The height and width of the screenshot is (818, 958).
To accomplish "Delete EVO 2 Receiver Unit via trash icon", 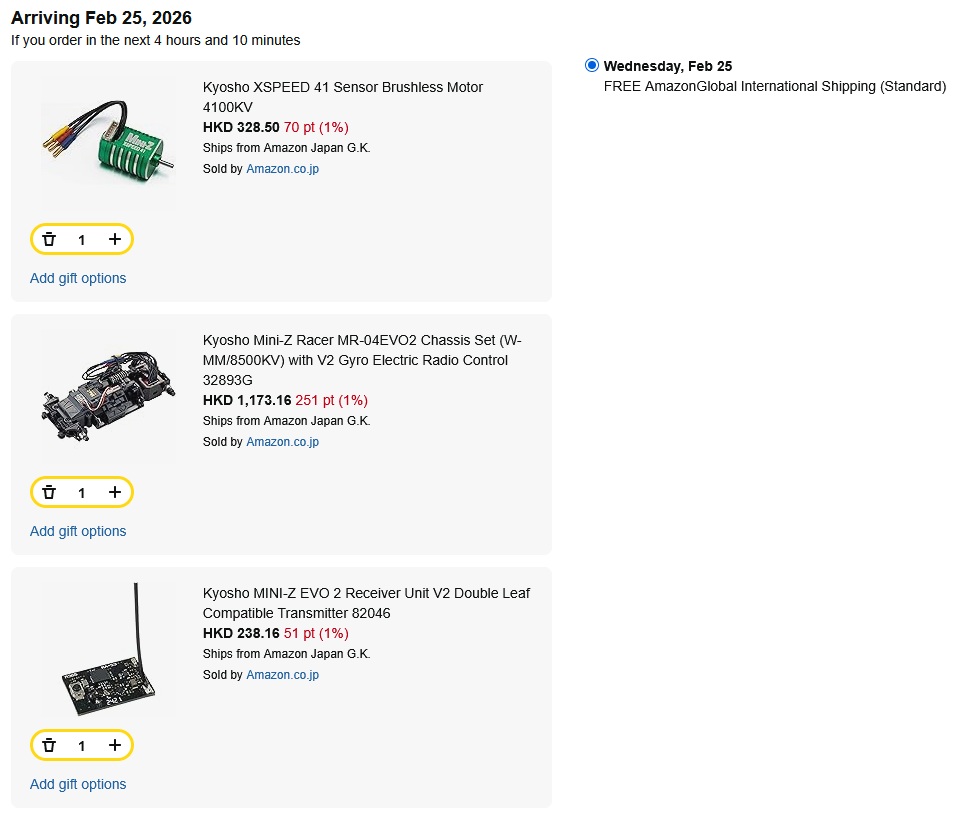I will point(49,746).
